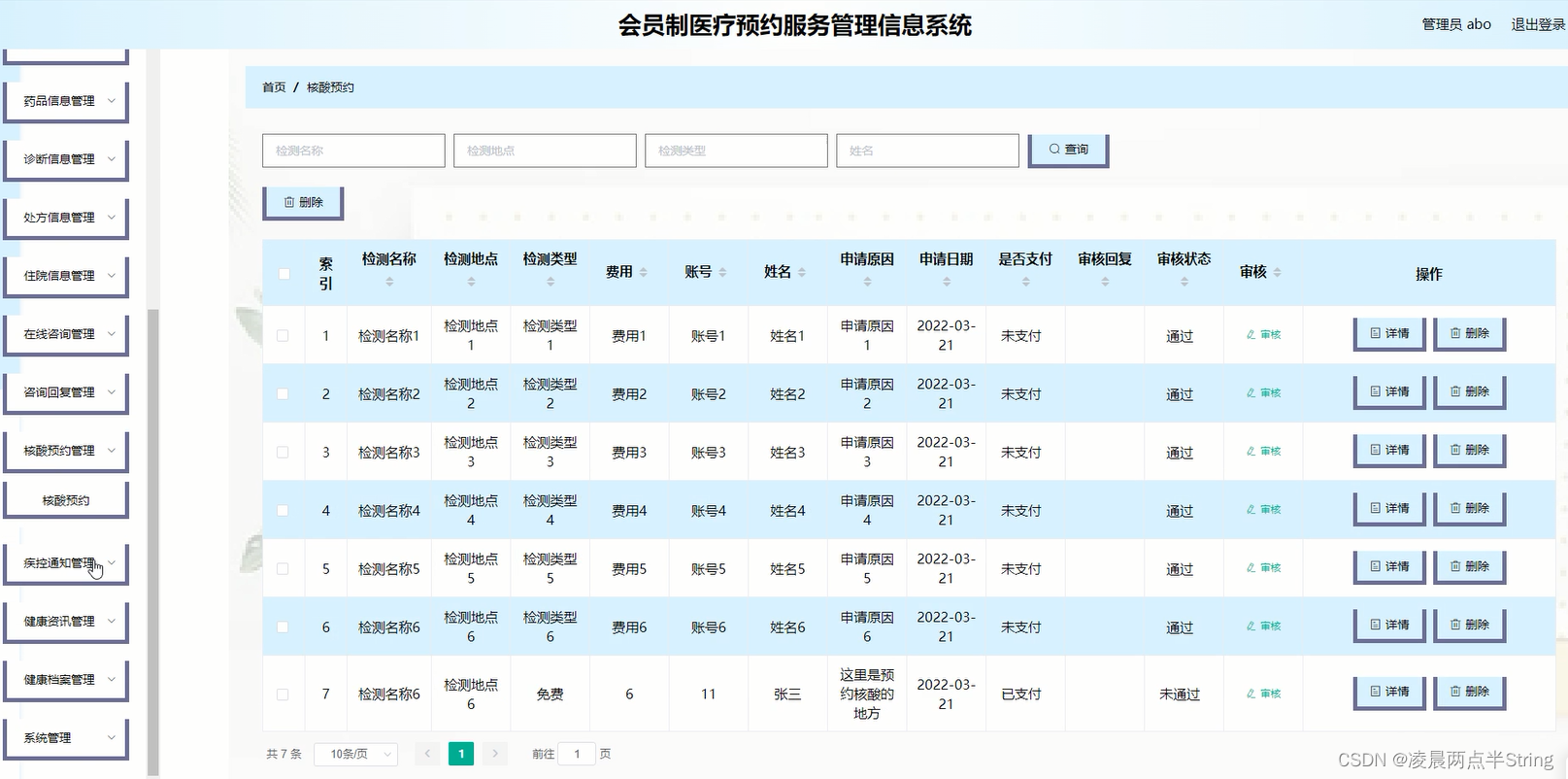Sort by 审核状态 column arrows
This screenshot has width=1568, height=779.
[x=1184, y=283]
